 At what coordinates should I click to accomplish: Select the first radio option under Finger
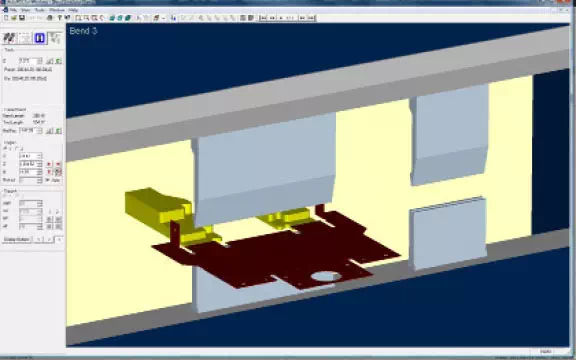[x=5, y=148]
